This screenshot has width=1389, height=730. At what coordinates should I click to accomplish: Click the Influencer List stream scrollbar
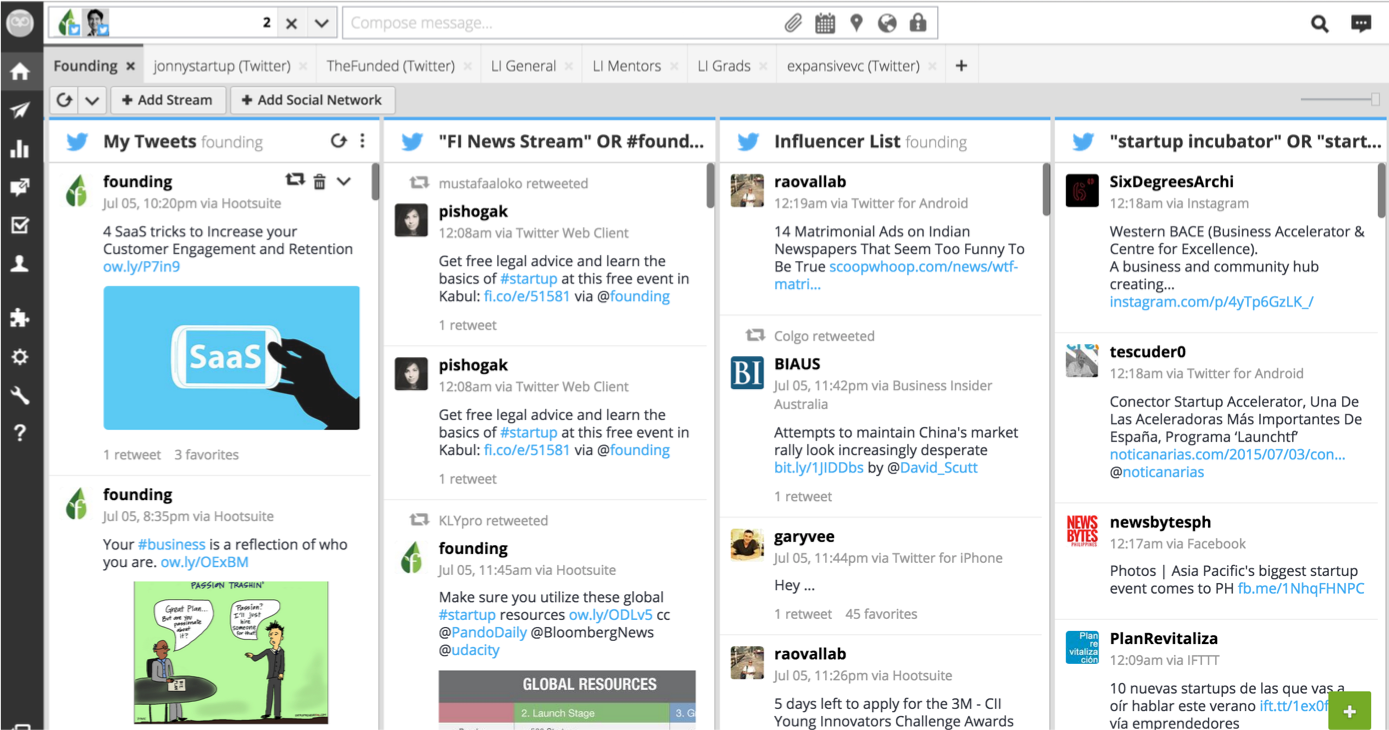[1046, 190]
